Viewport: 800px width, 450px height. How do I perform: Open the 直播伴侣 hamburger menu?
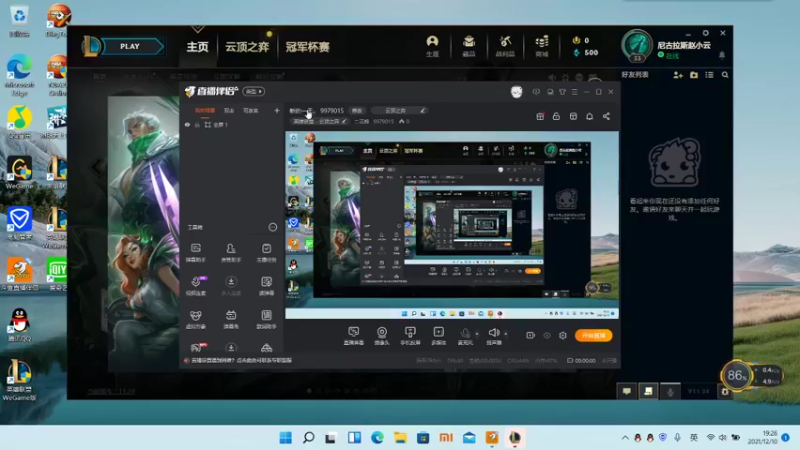[x=574, y=92]
